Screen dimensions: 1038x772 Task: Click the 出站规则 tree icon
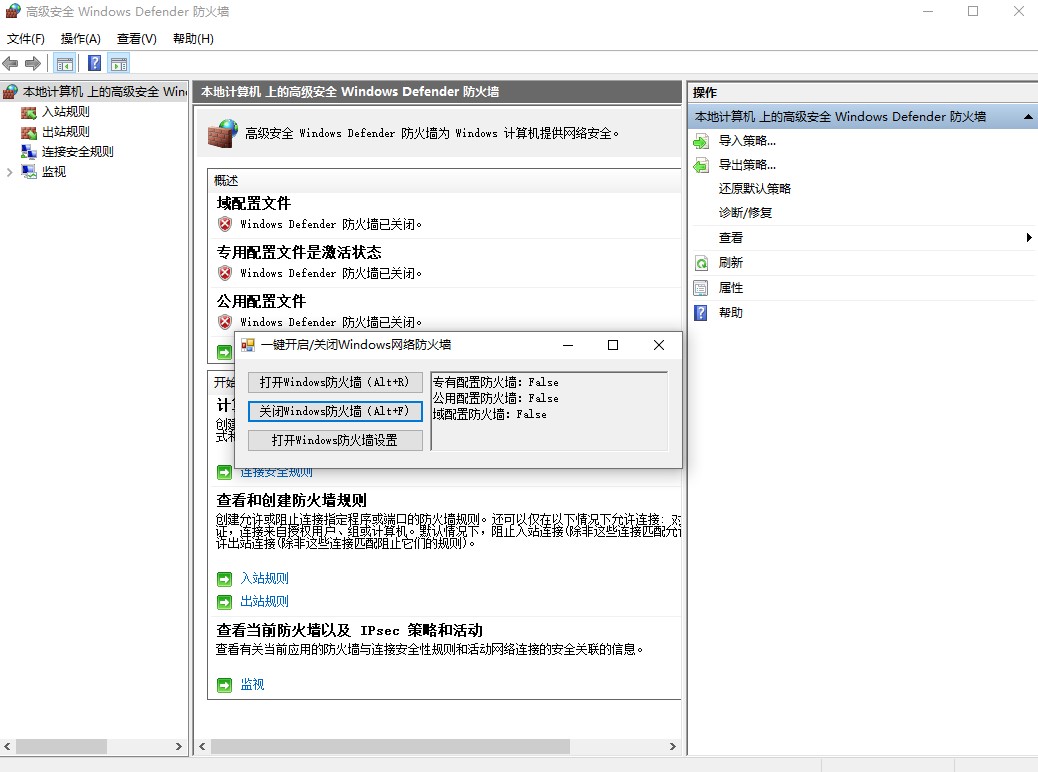tap(29, 132)
